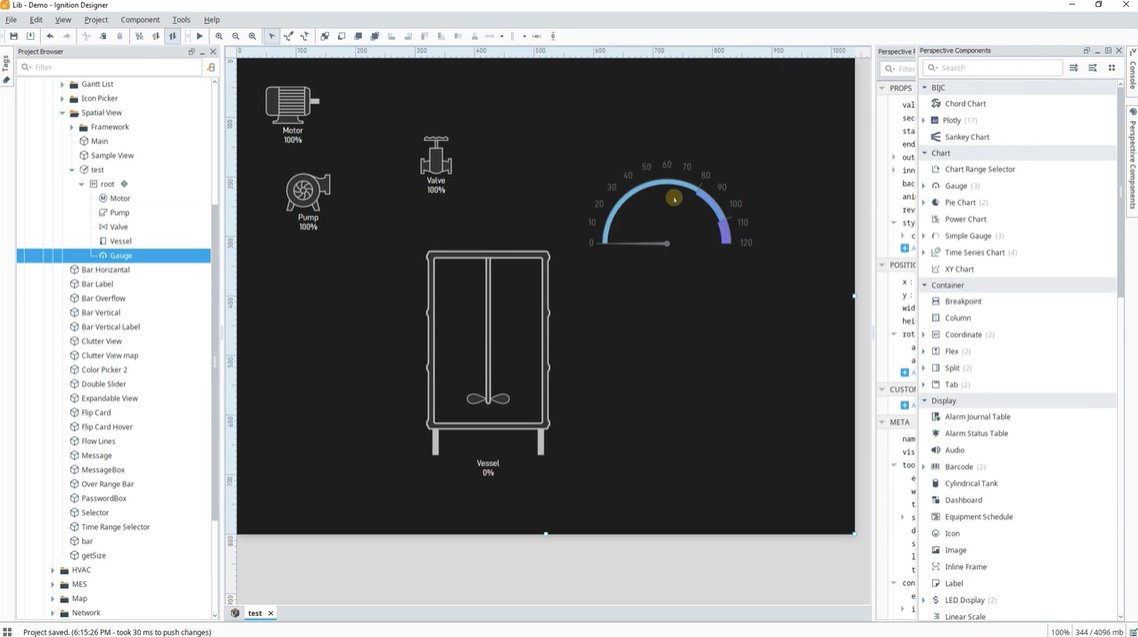Select the Equipment Schedule component

click(x=978, y=517)
